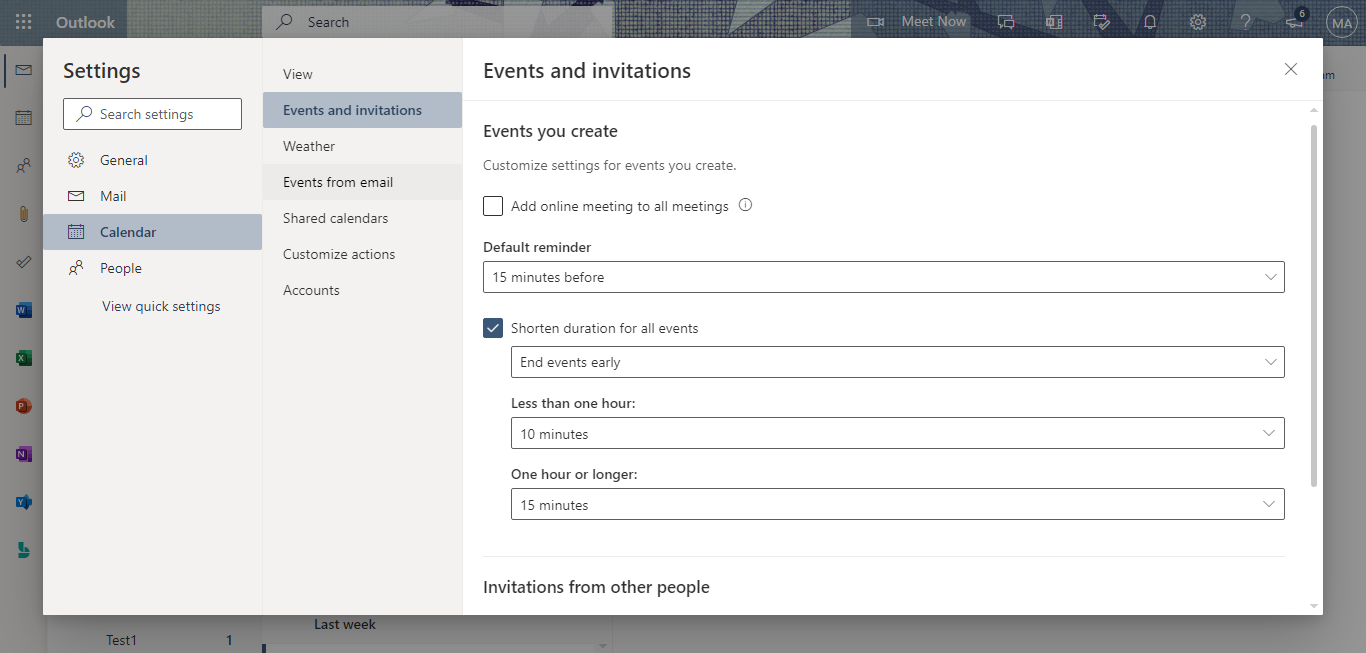Open the To Do checkmark icon
This screenshot has width=1366, height=653.
click(23, 262)
